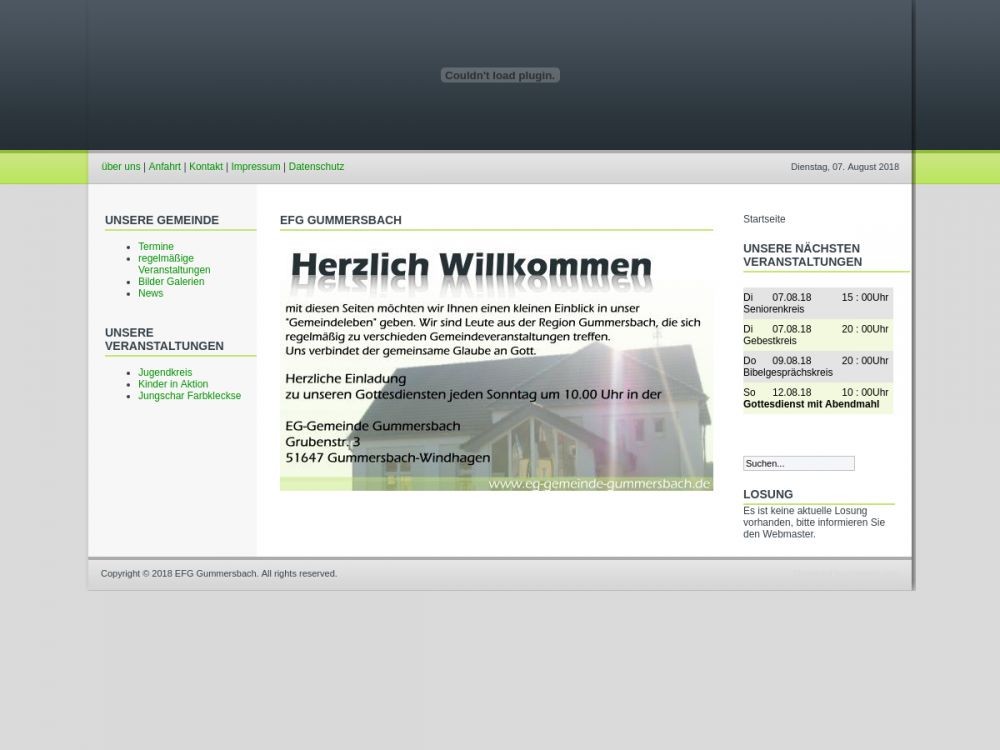Click the 'Couldn't load plugin' placeholder
This screenshot has height=750, width=1000.
point(500,76)
